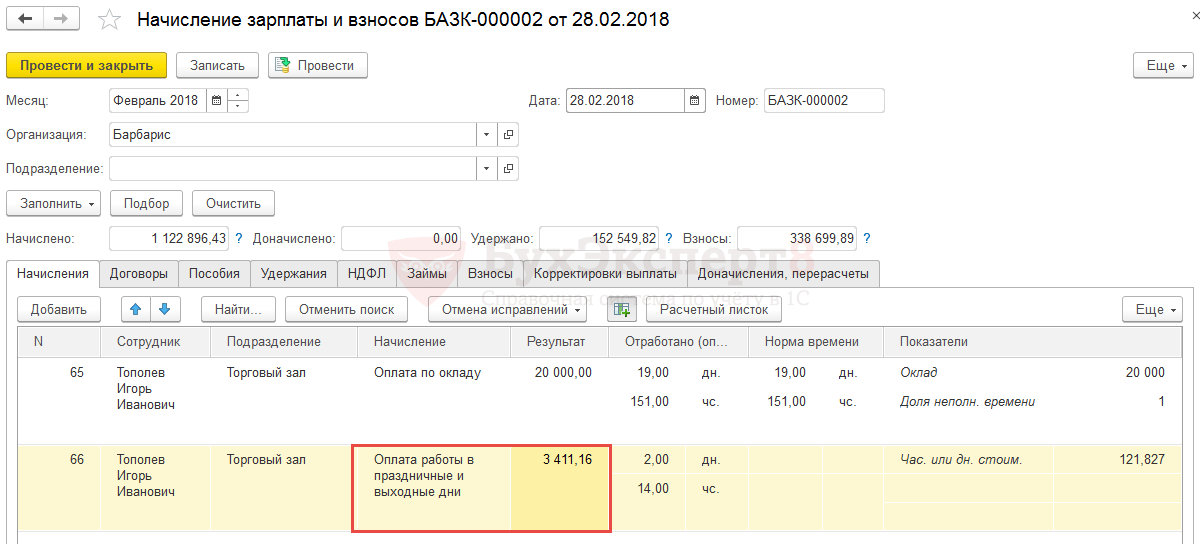Click 14,00 hours worked cell
The width and height of the screenshot is (1200, 544).
[x=652, y=488]
